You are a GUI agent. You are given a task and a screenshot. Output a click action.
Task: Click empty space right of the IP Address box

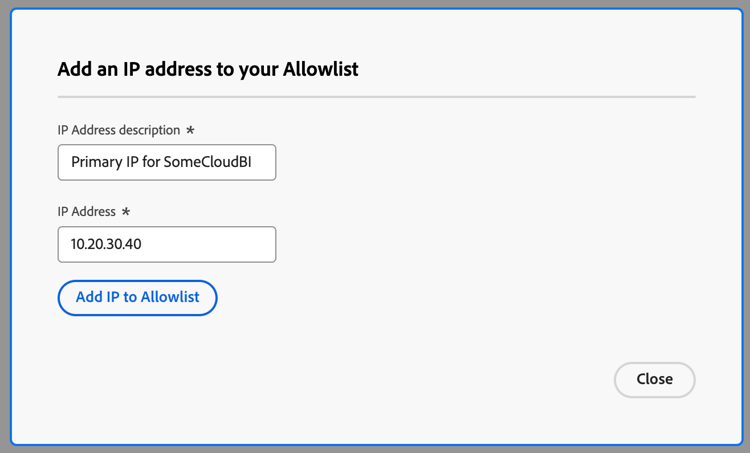point(478,244)
